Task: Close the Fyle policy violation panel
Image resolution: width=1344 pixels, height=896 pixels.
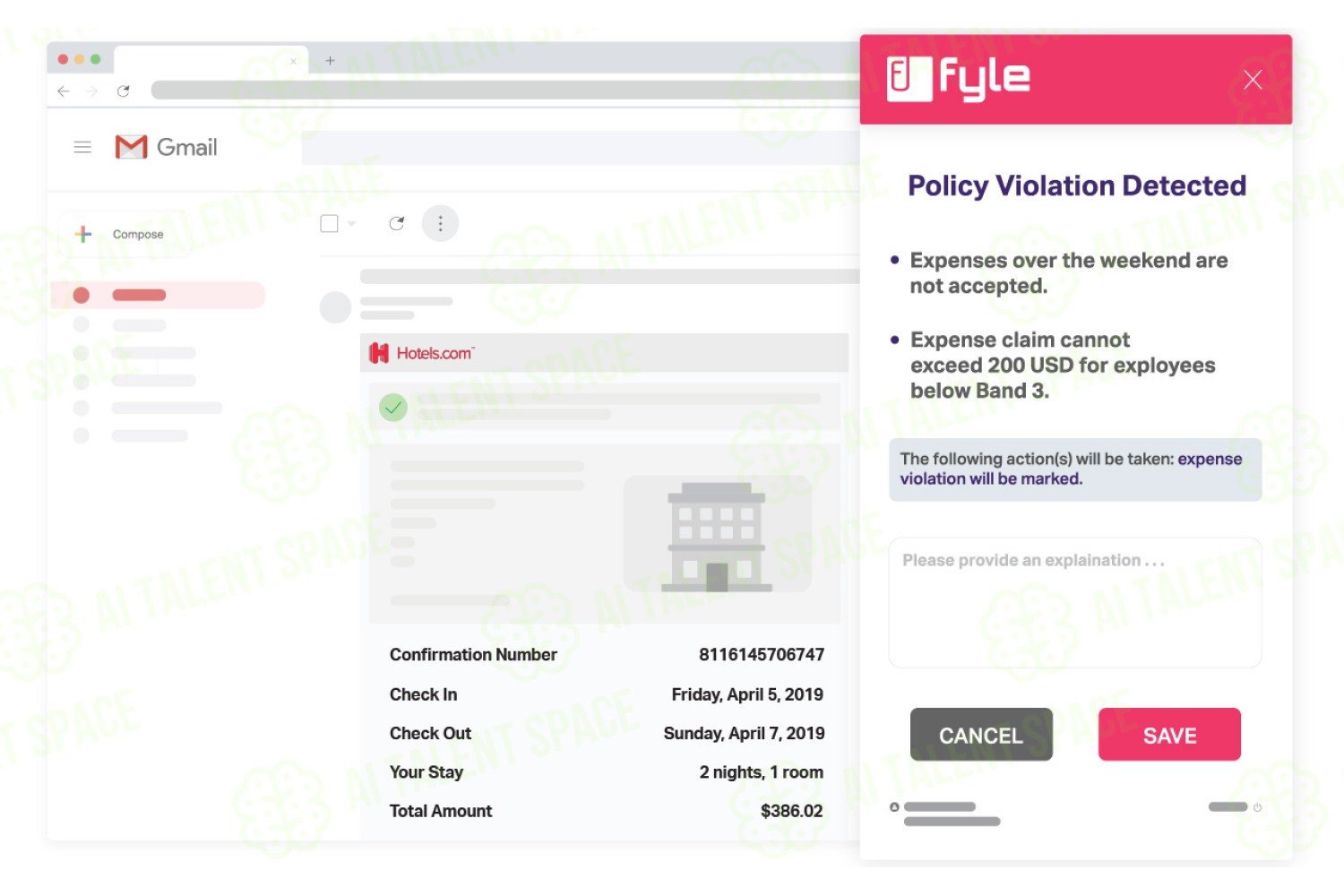Action: (x=1253, y=79)
